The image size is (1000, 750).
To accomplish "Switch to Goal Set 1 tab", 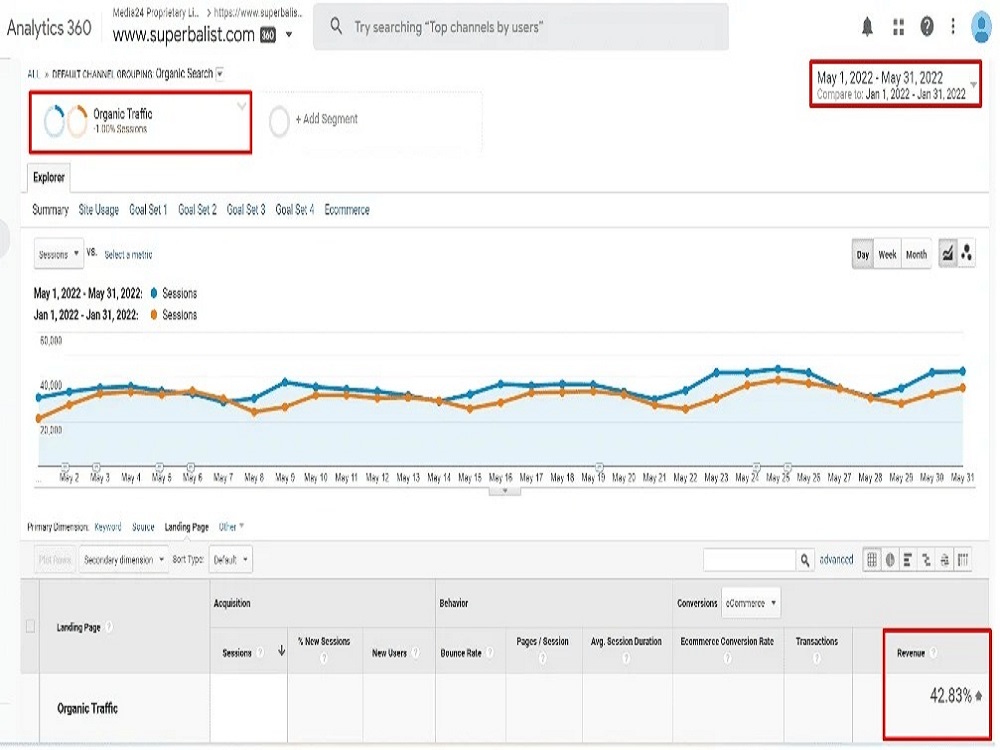I will point(148,210).
